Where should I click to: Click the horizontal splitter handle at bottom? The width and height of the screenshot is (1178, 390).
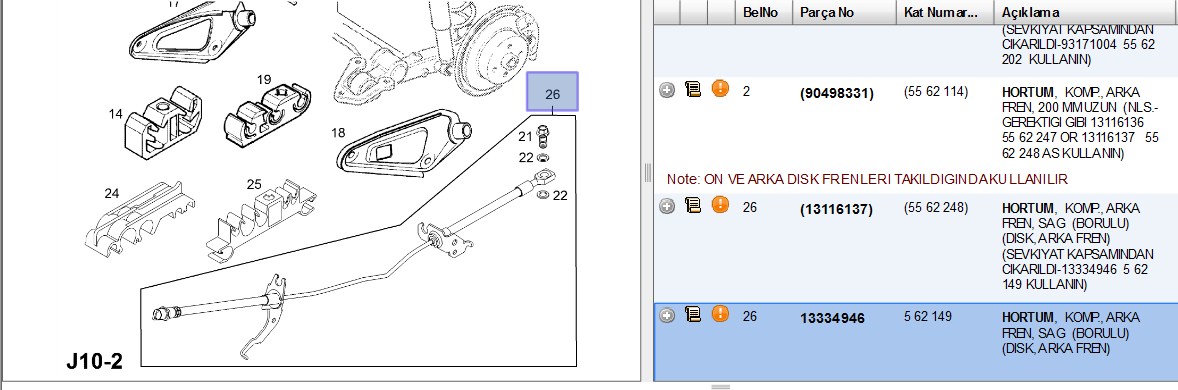(x=720, y=387)
